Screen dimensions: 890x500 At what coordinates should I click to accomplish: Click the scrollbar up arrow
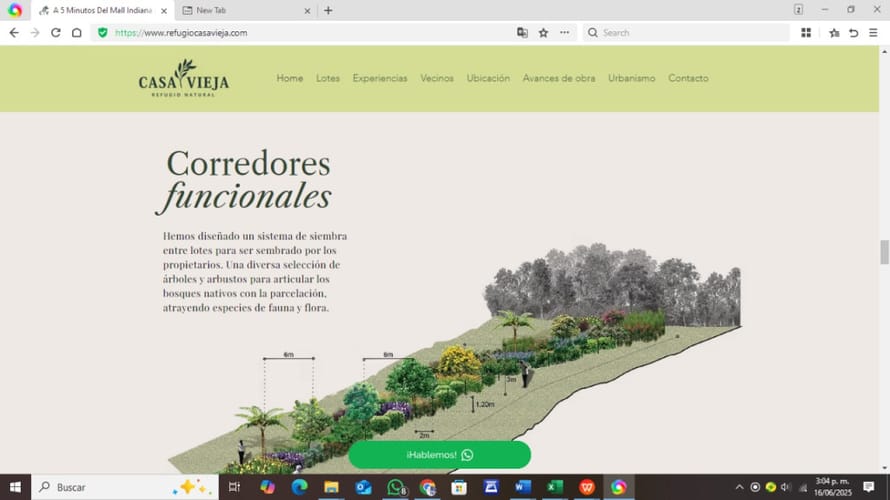tap(884, 51)
